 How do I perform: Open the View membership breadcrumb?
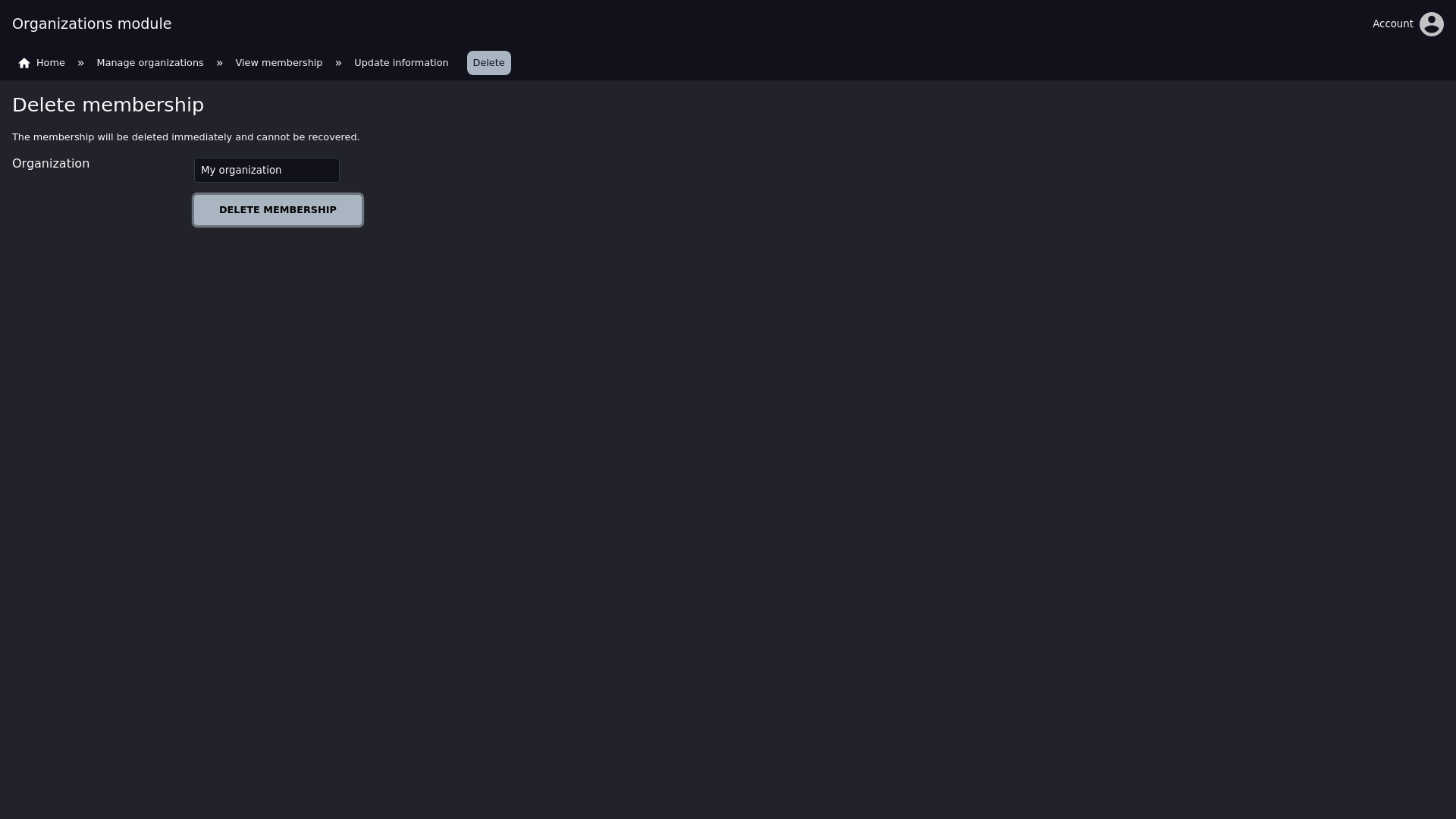pos(278,63)
